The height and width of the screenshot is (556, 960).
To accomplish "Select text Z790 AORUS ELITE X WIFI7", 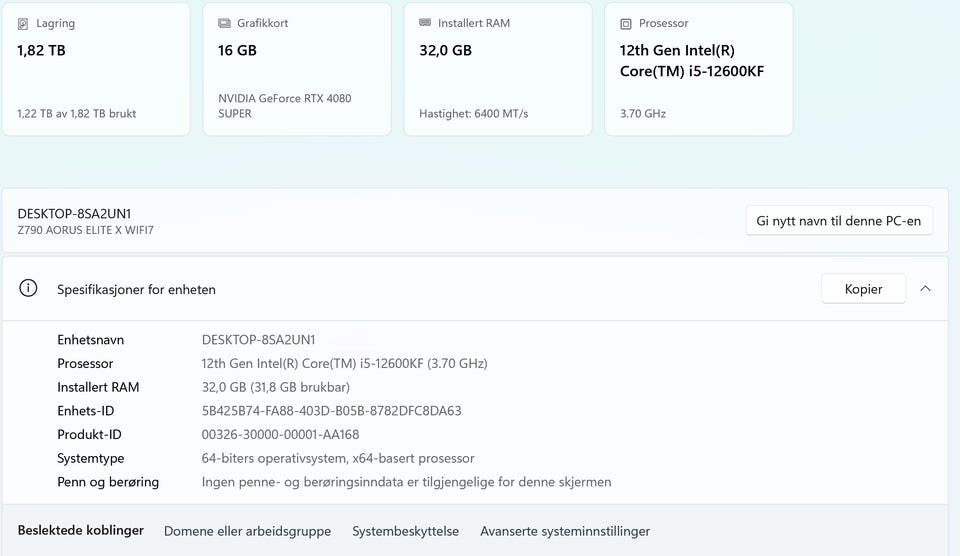I will pyautogui.click(x=86, y=230).
